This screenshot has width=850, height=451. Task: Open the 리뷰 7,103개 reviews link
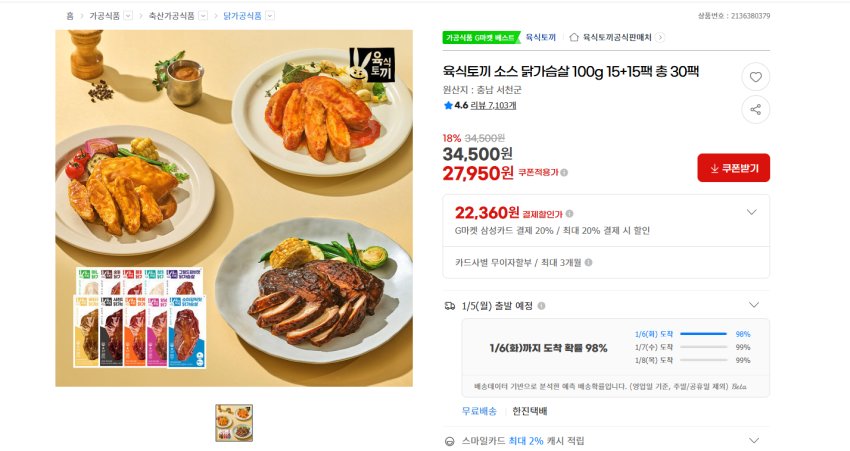pyautogui.click(x=493, y=105)
